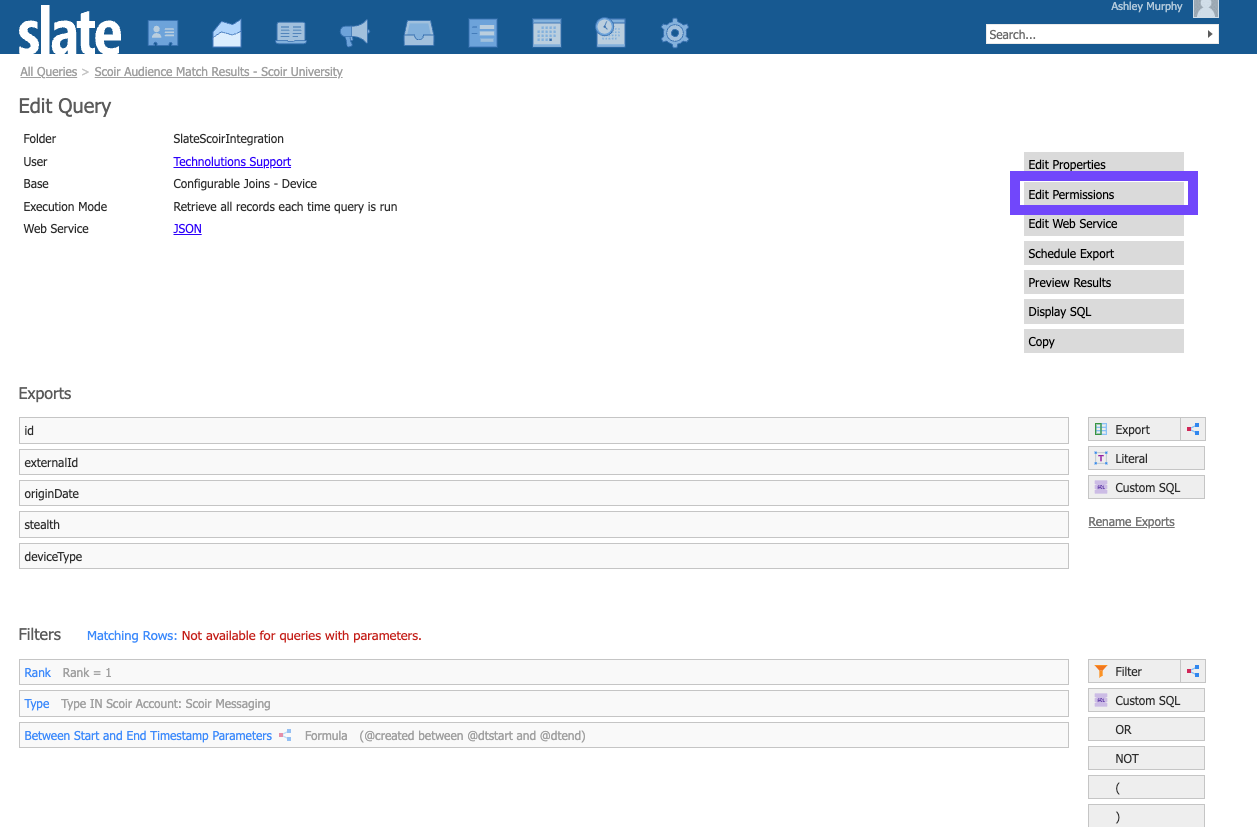Click the Rename Exports link
Image resolution: width=1257 pixels, height=827 pixels.
tap(1131, 522)
